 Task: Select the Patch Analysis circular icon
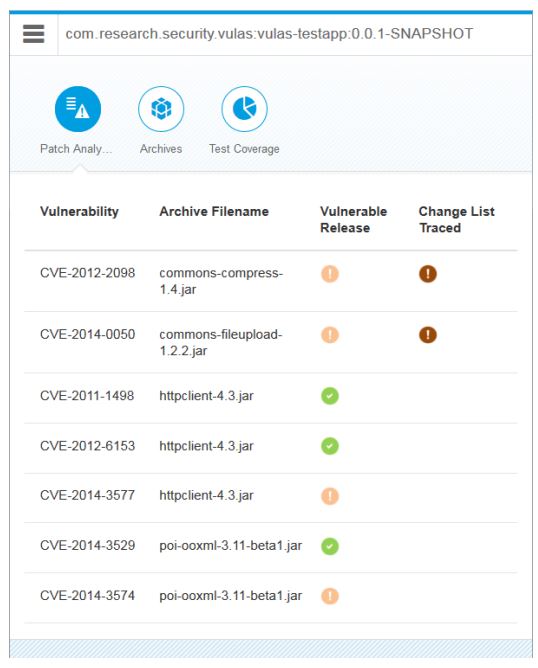(78, 109)
